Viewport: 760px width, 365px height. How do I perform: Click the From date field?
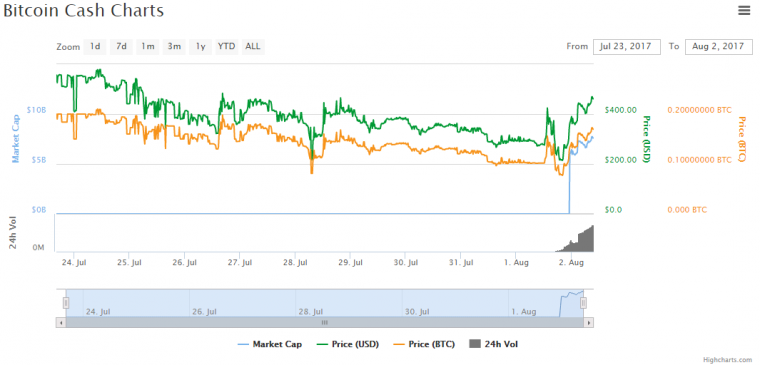tap(627, 47)
